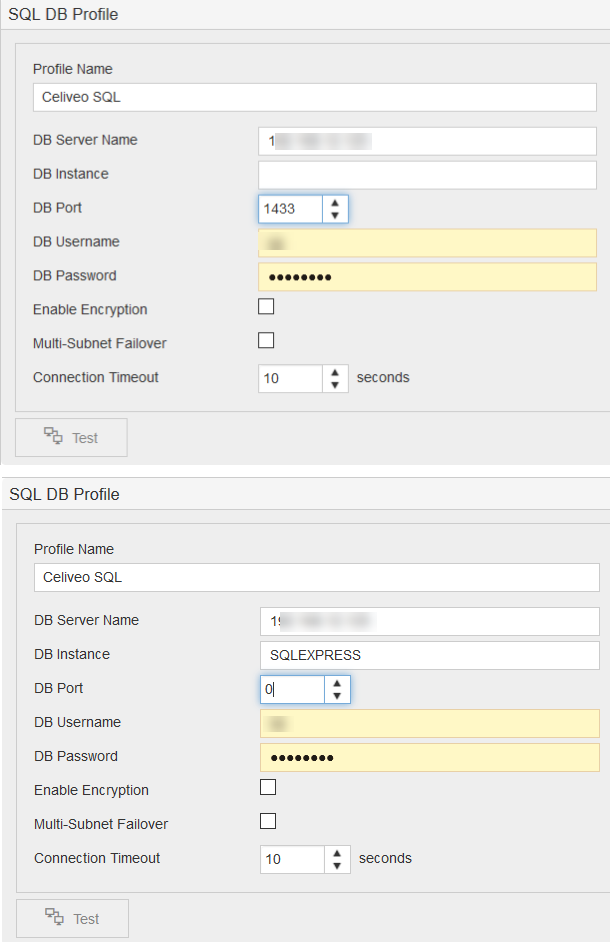Screen dimensions: 610x942
Task: Click the Test connection icon in the lower profile panel
Action: click(x=55, y=918)
